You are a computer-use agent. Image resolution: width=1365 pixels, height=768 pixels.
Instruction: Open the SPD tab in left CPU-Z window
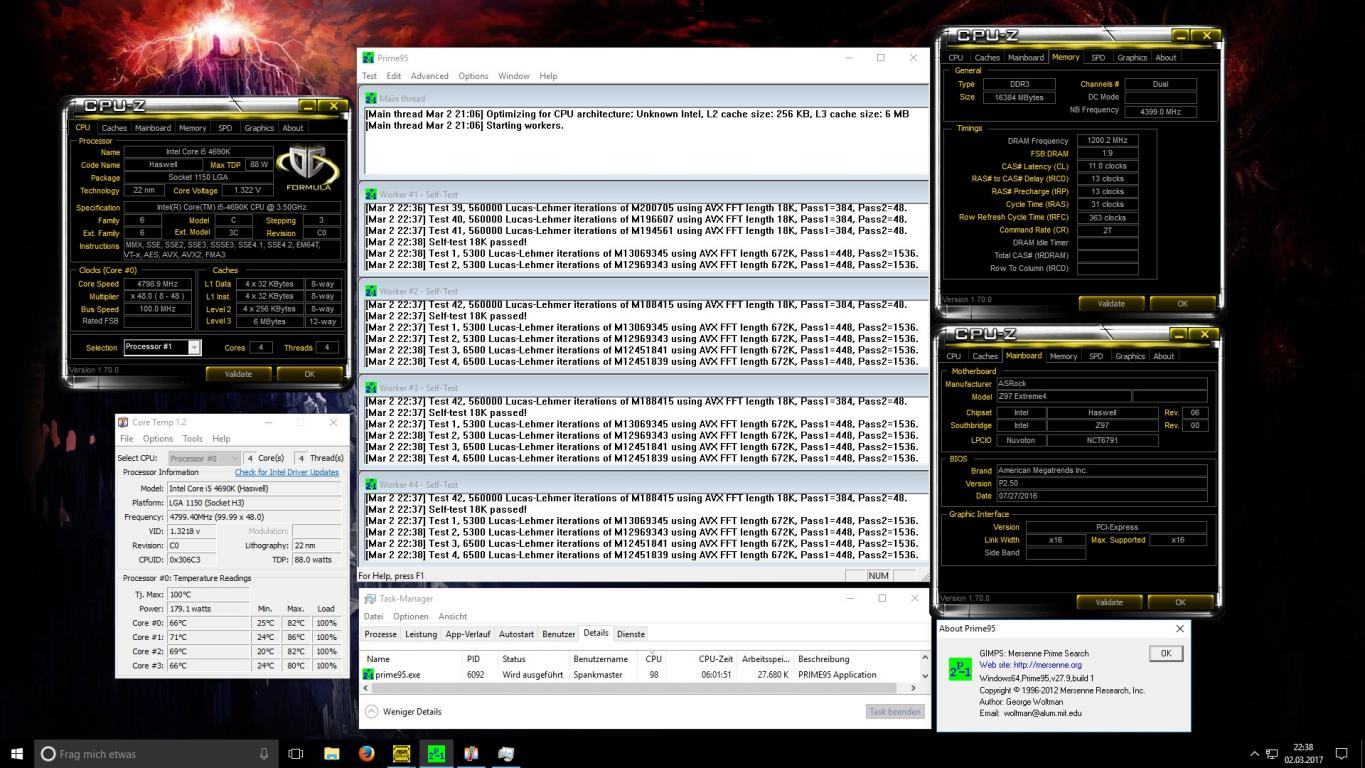point(225,128)
